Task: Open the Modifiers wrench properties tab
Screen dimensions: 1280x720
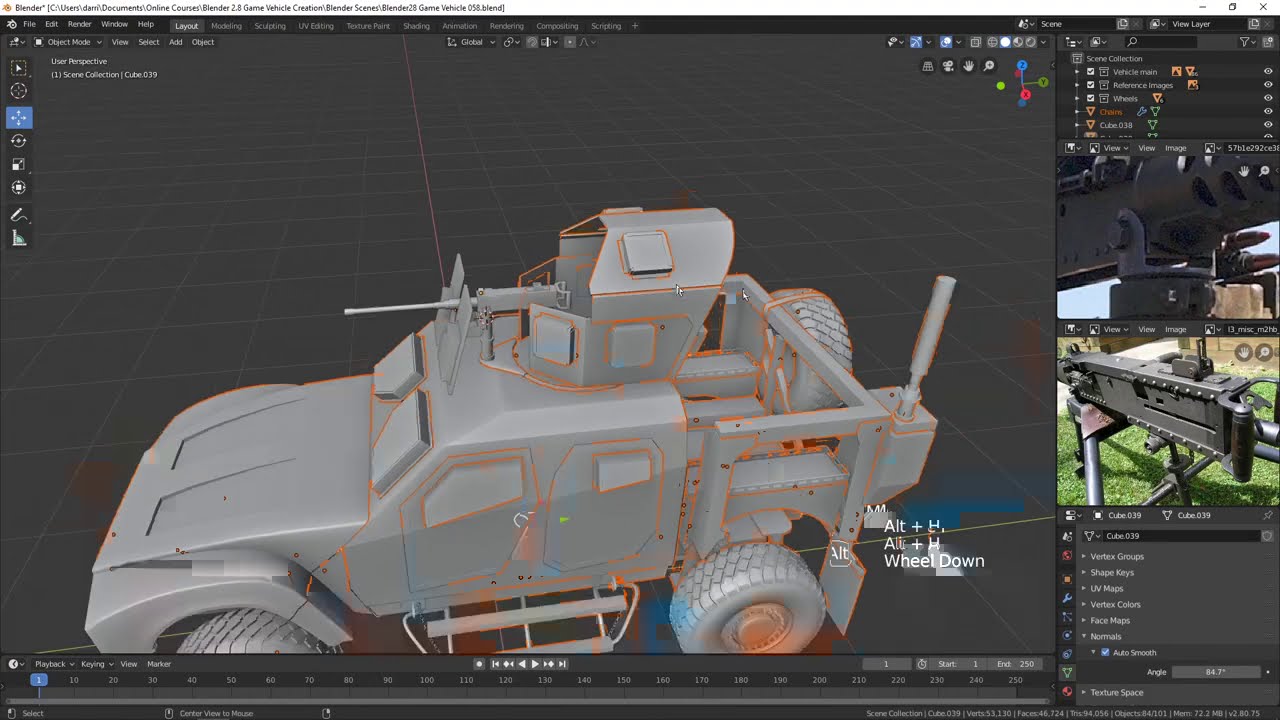Action: [1067, 598]
